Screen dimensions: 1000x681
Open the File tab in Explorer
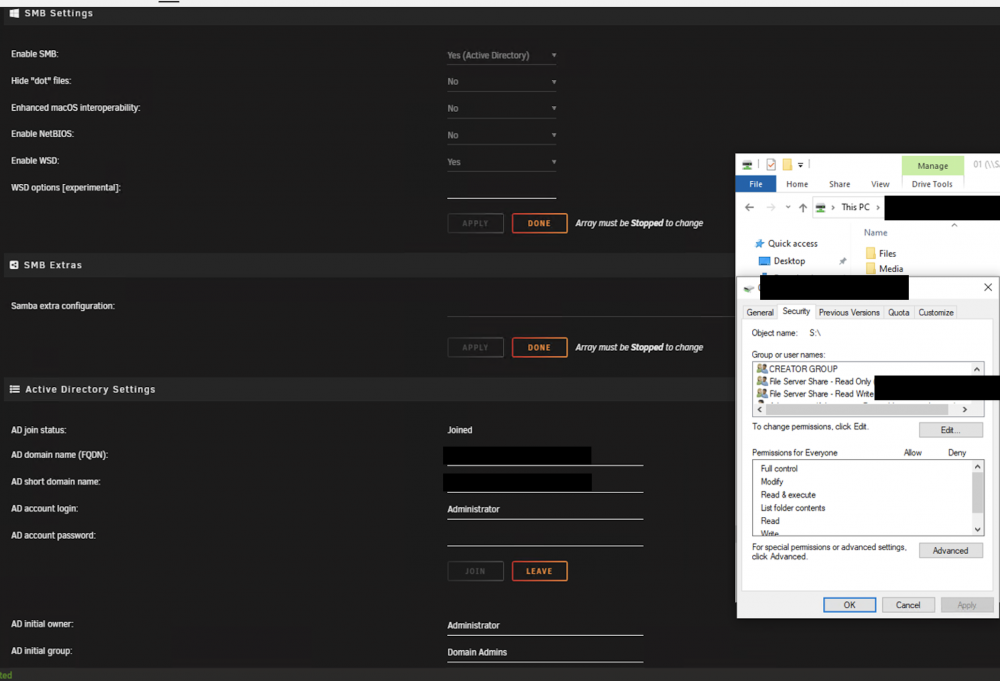coord(756,184)
